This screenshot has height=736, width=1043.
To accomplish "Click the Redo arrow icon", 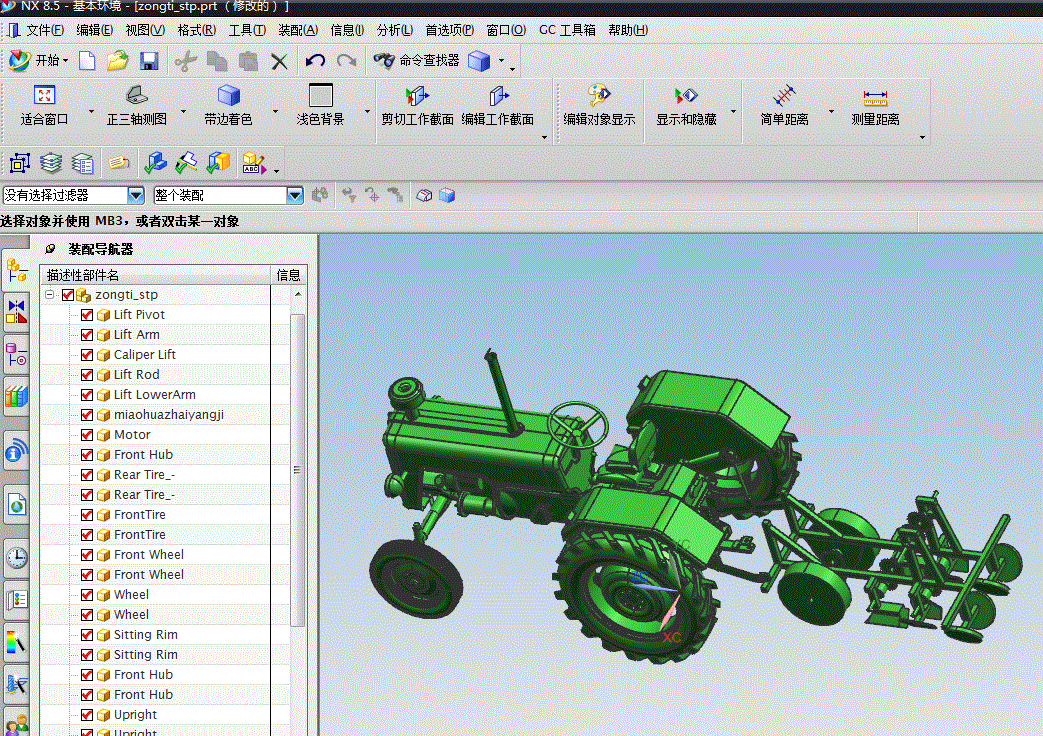I will [x=347, y=61].
